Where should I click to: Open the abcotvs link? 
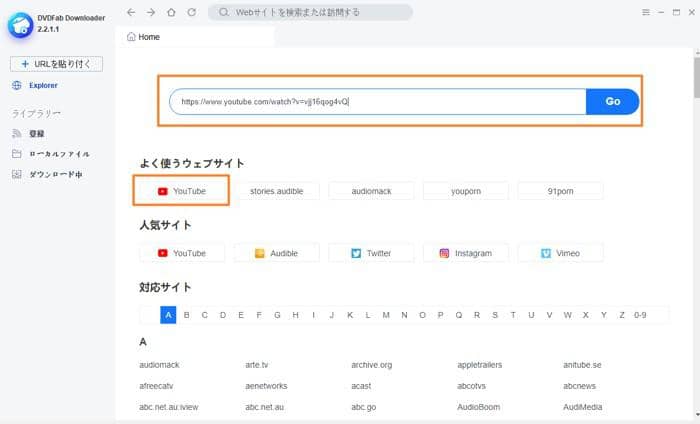(x=471, y=386)
